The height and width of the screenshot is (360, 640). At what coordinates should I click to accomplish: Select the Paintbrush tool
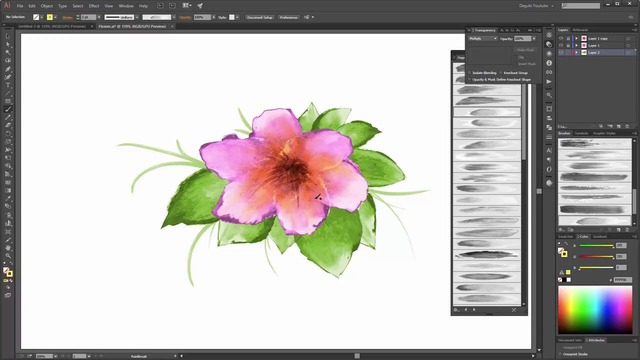tap(8, 109)
